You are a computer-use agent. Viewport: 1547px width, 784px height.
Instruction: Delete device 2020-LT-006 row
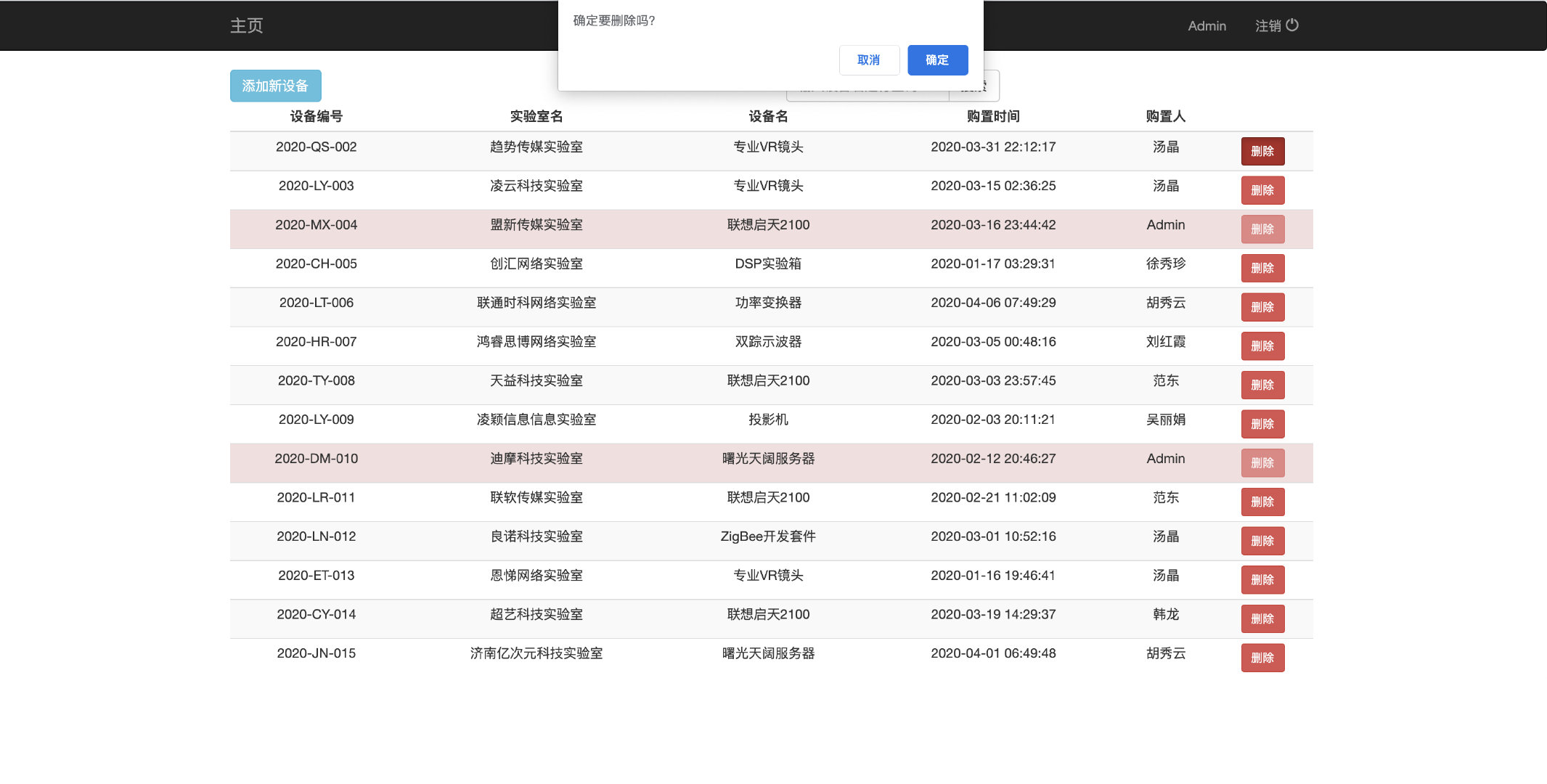(x=1262, y=307)
